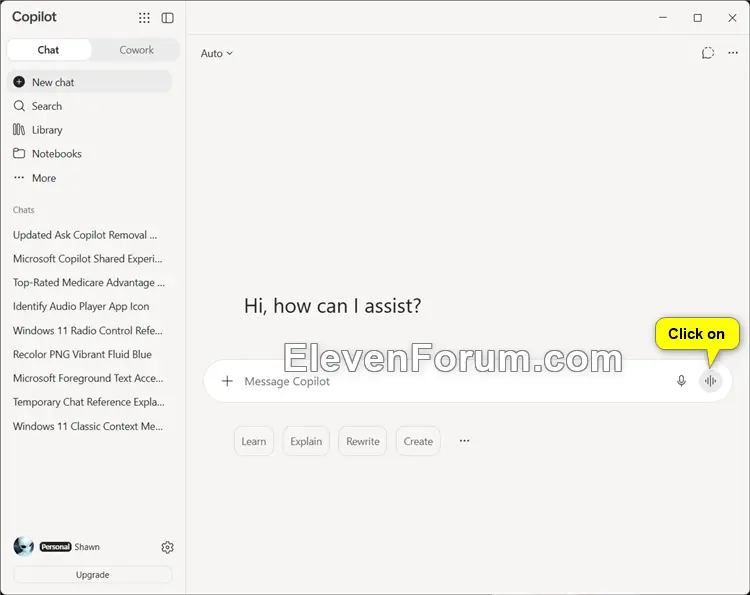
Task: Click the Create suggestion button
Action: click(x=418, y=441)
